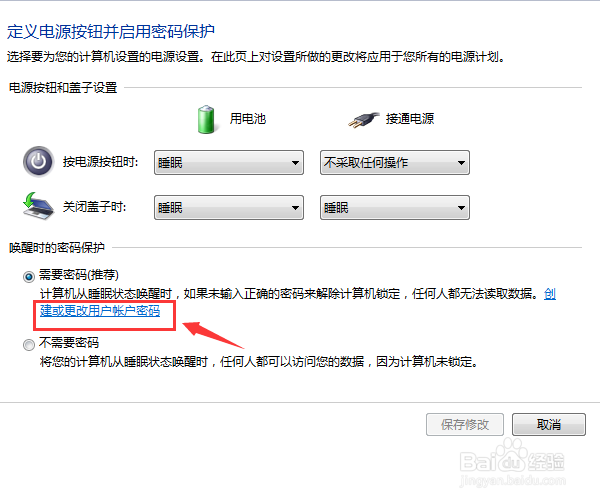
Task: Click the page title 定义电源按钮并启用密码保护
Action: (x=111, y=31)
